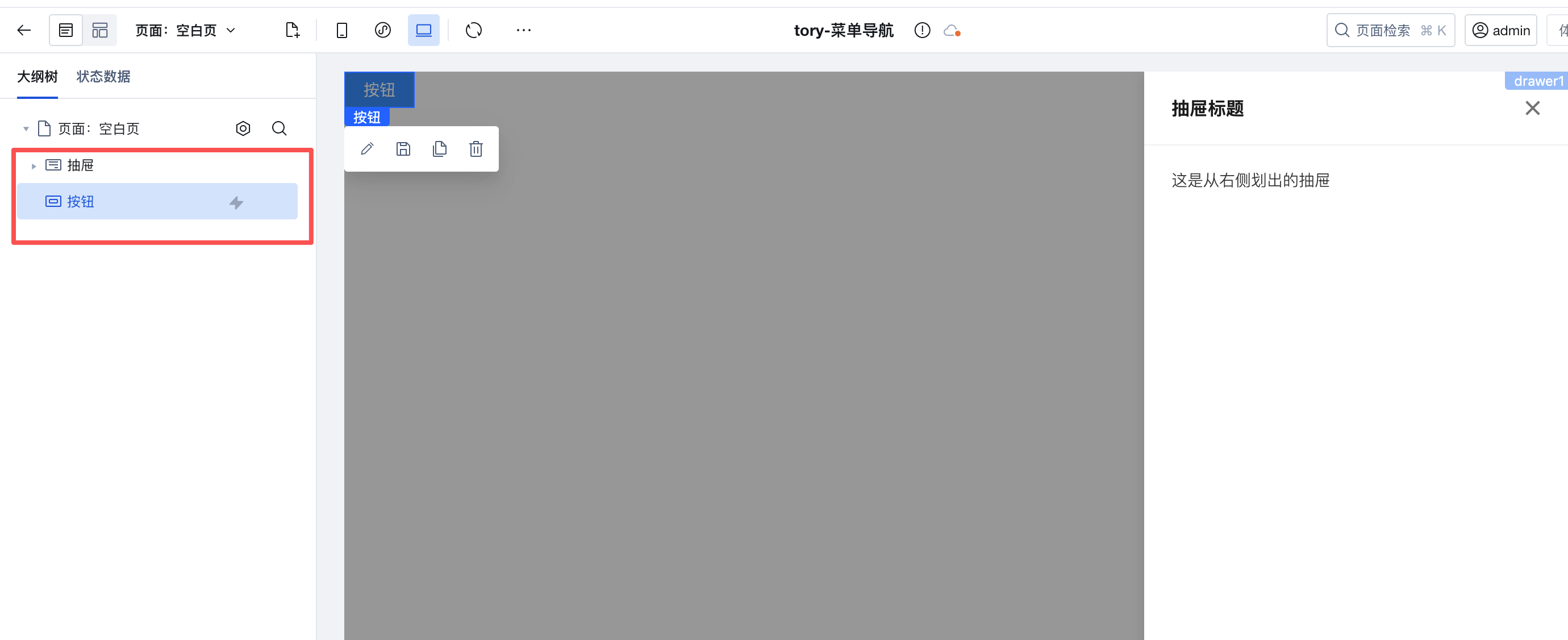
Task: Toggle the desktop laptop preview mode
Action: (424, 30)
